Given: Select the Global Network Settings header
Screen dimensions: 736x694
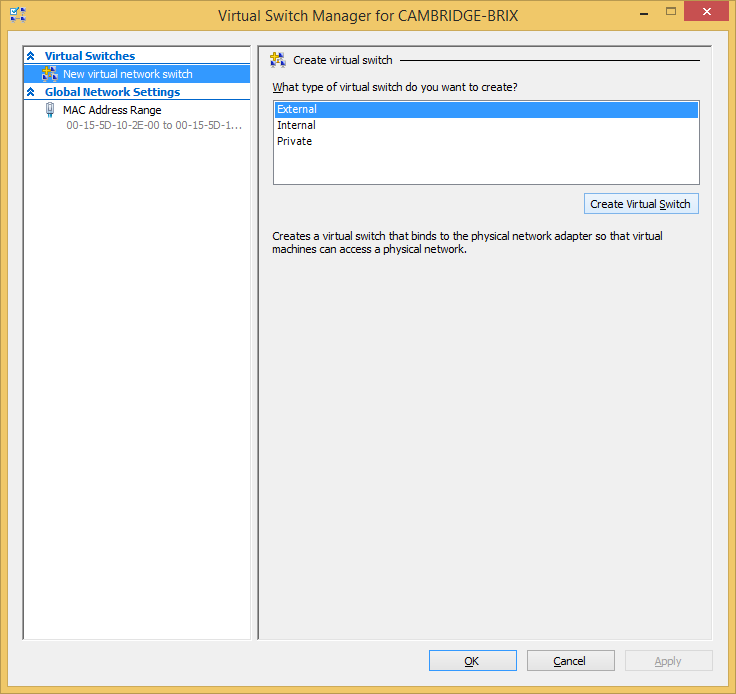Looking at the screenshot, I should tap(112, 92).
